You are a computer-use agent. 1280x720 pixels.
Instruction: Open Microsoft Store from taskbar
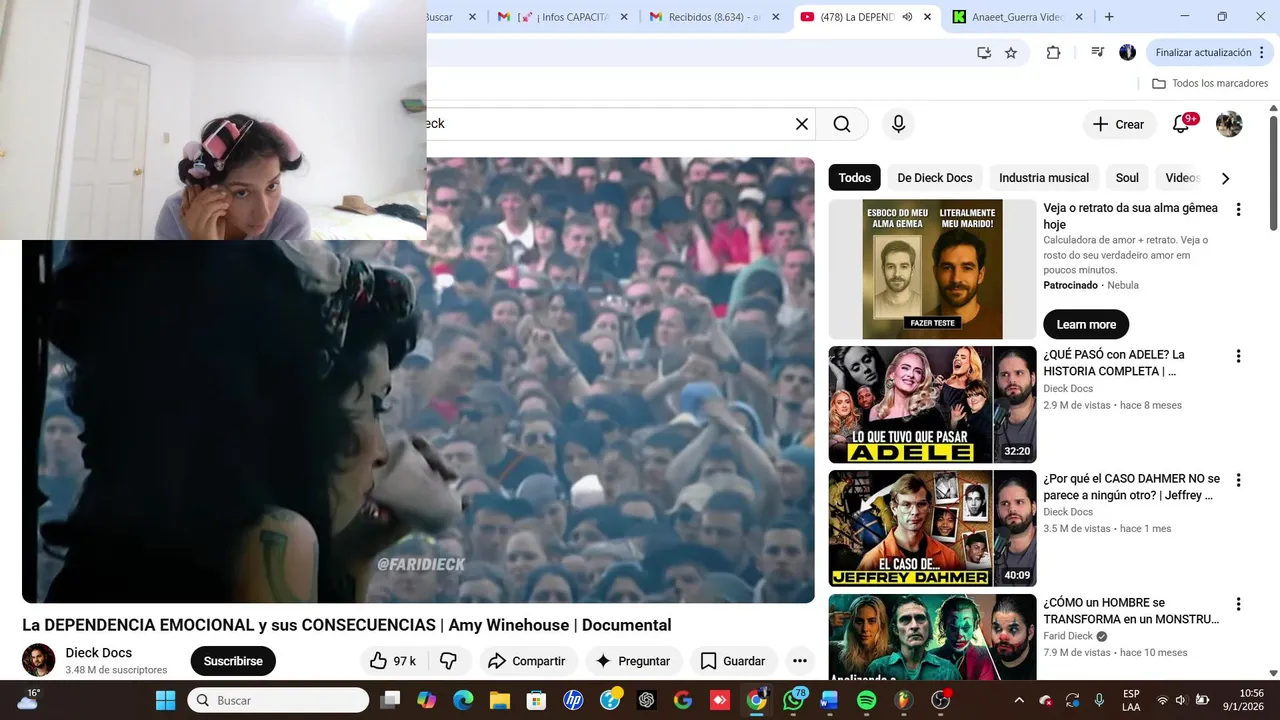pyautogui.click(x=536, y=700)
